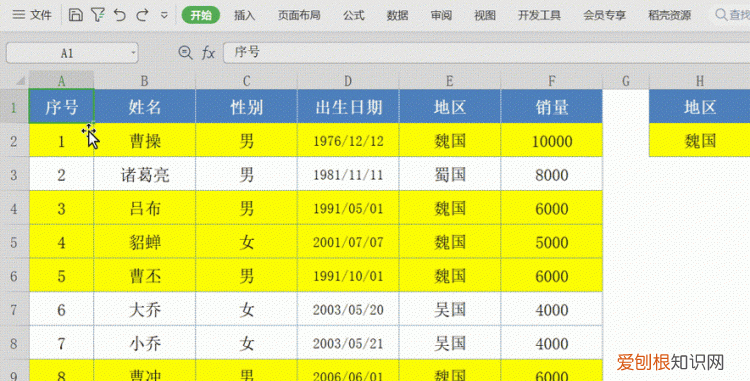The height and width of the screenshot is (381, 750).
Task: Select column E header
Action: coord(450,81)
